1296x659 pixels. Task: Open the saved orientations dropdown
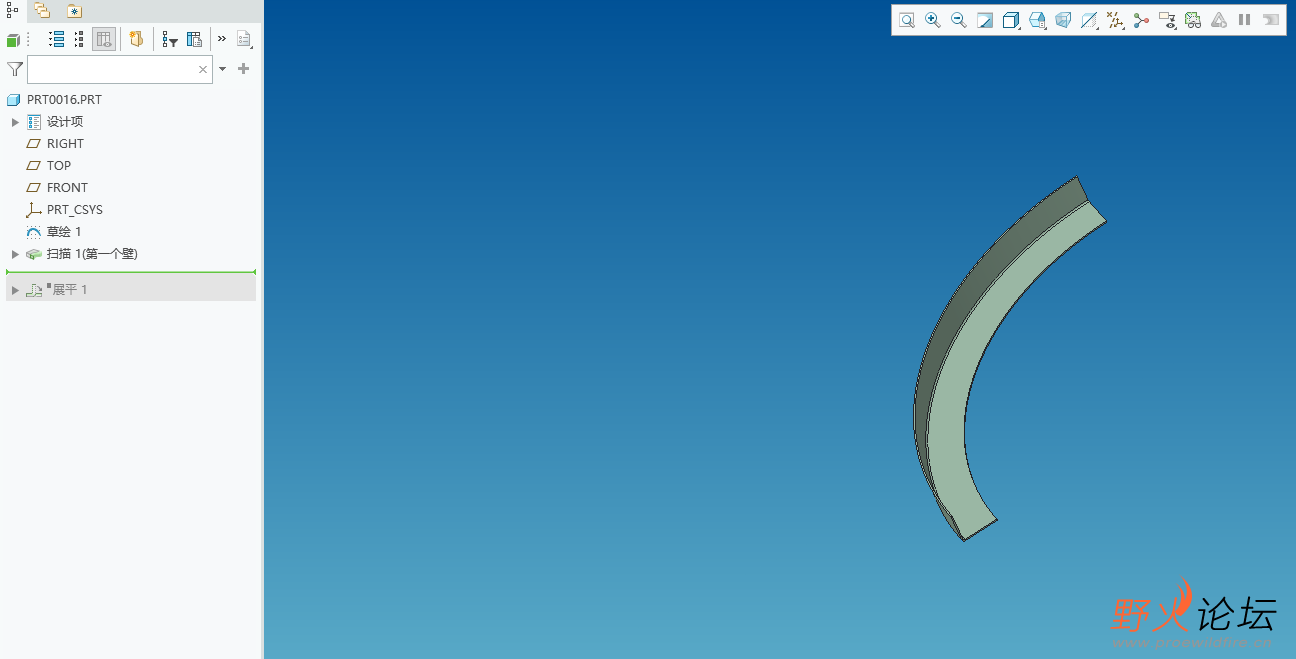[x=1037, y=20]
